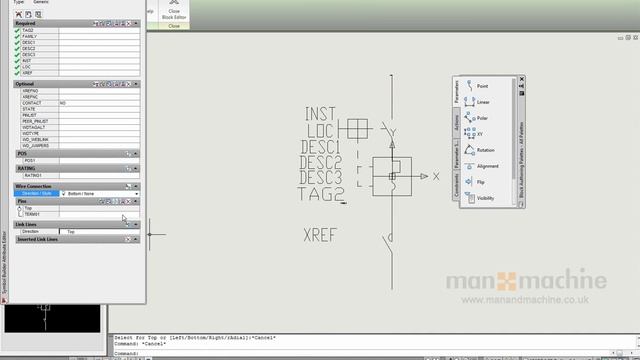Toggle the DESC3 required attribute checkmark
This screenshot has height=360, width=640.
pos(17,55)
